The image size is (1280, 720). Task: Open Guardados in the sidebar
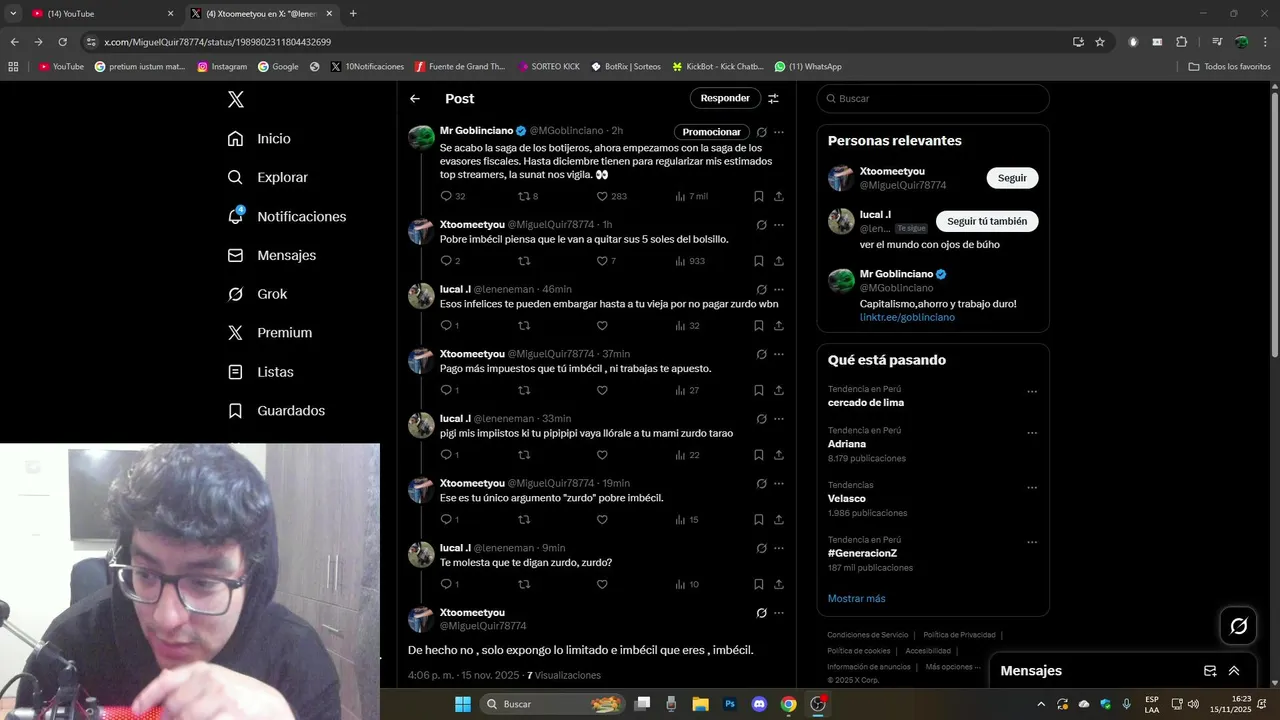(276, 411)
